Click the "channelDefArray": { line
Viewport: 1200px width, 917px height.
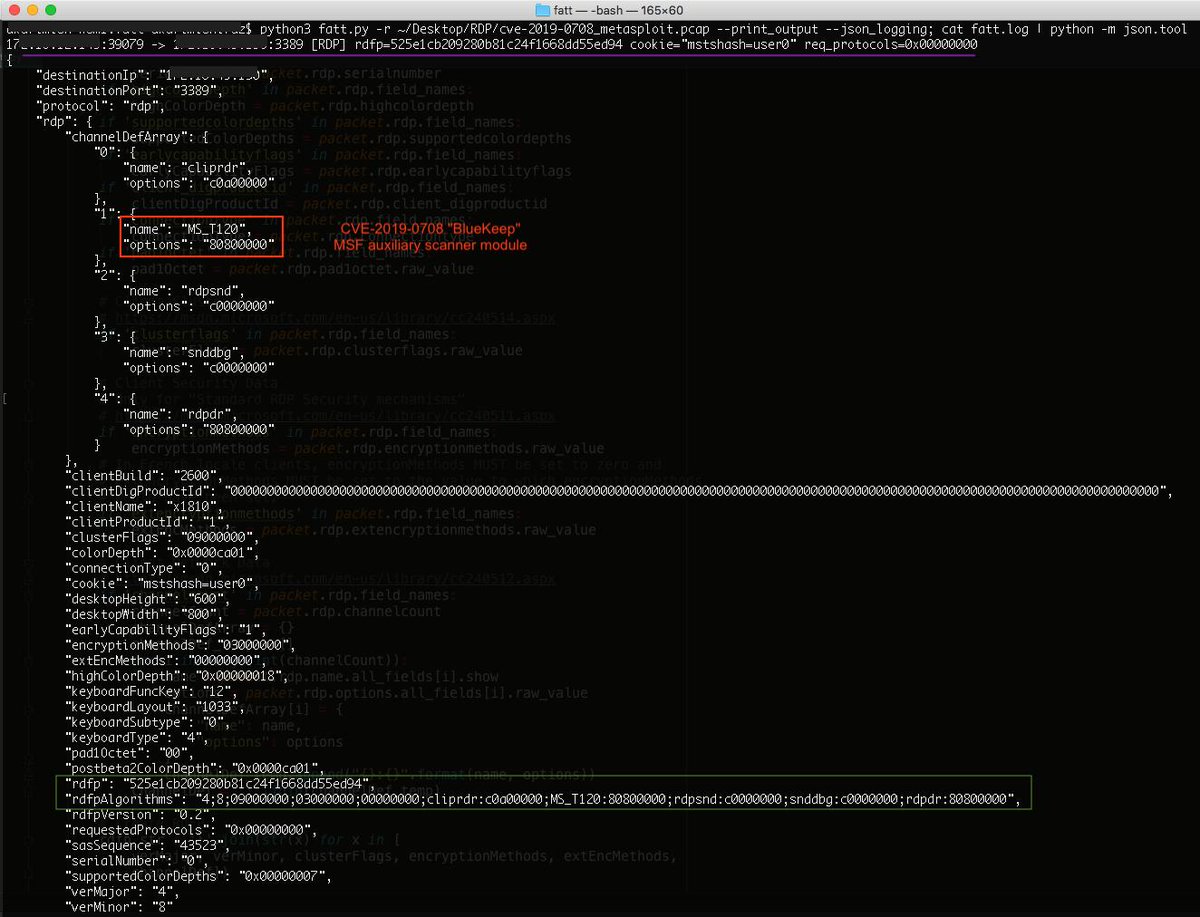point(136,139)
